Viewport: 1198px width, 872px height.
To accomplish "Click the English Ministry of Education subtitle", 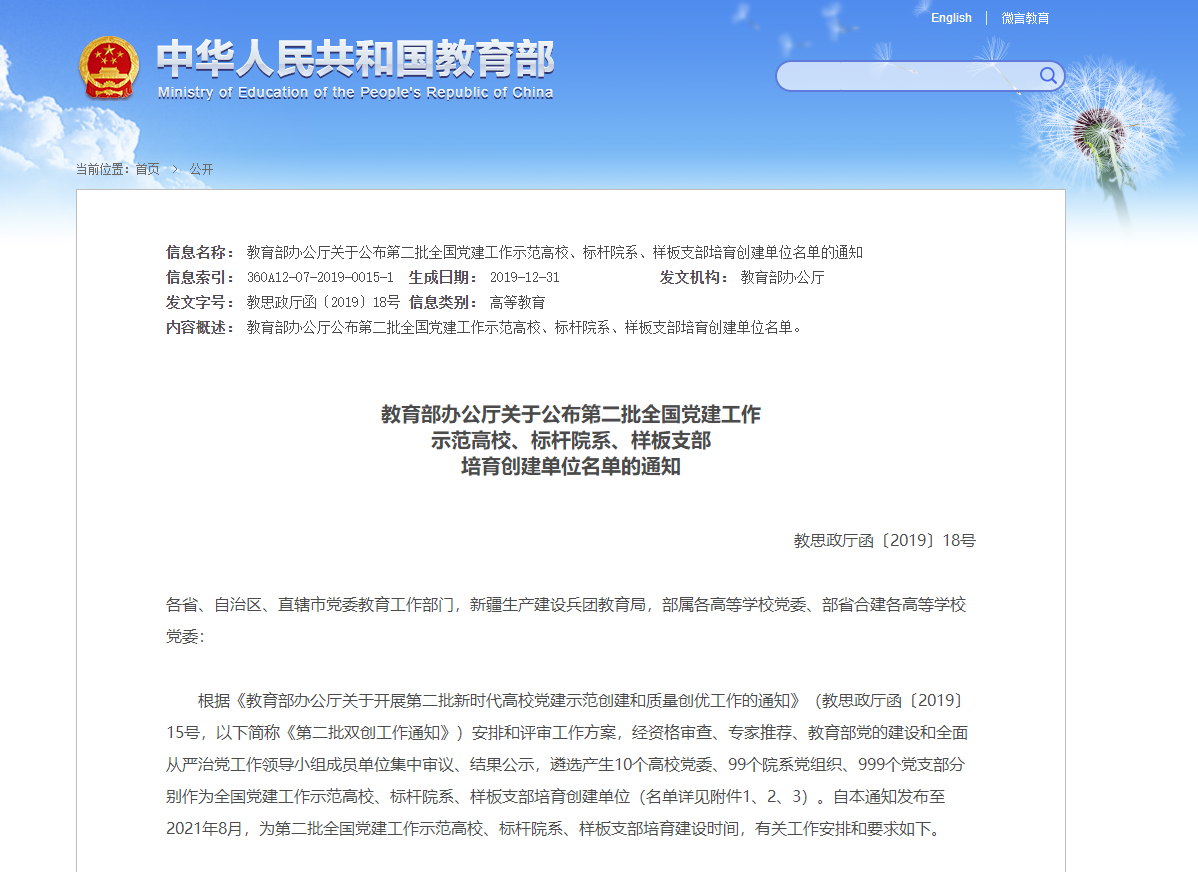I will [355, 93].
